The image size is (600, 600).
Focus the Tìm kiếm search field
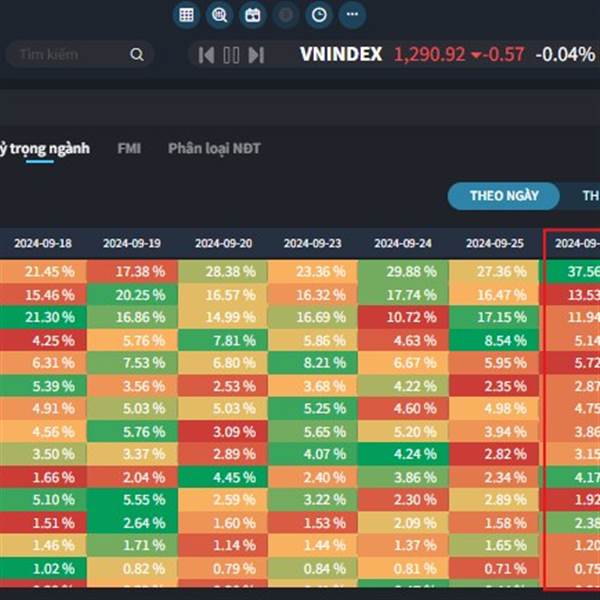pos(80,54)
